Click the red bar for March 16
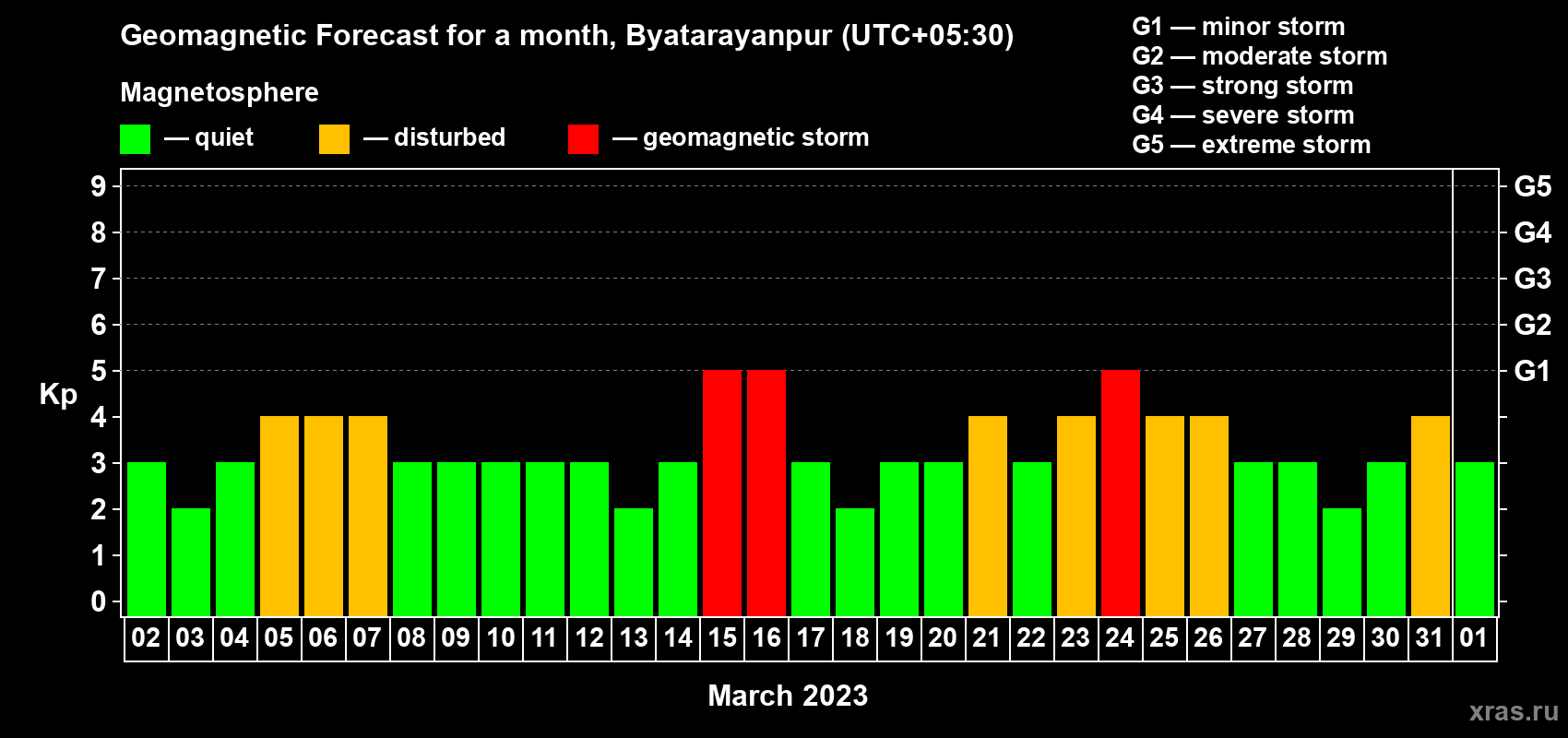1568x738 pixels. coord(766,493)
